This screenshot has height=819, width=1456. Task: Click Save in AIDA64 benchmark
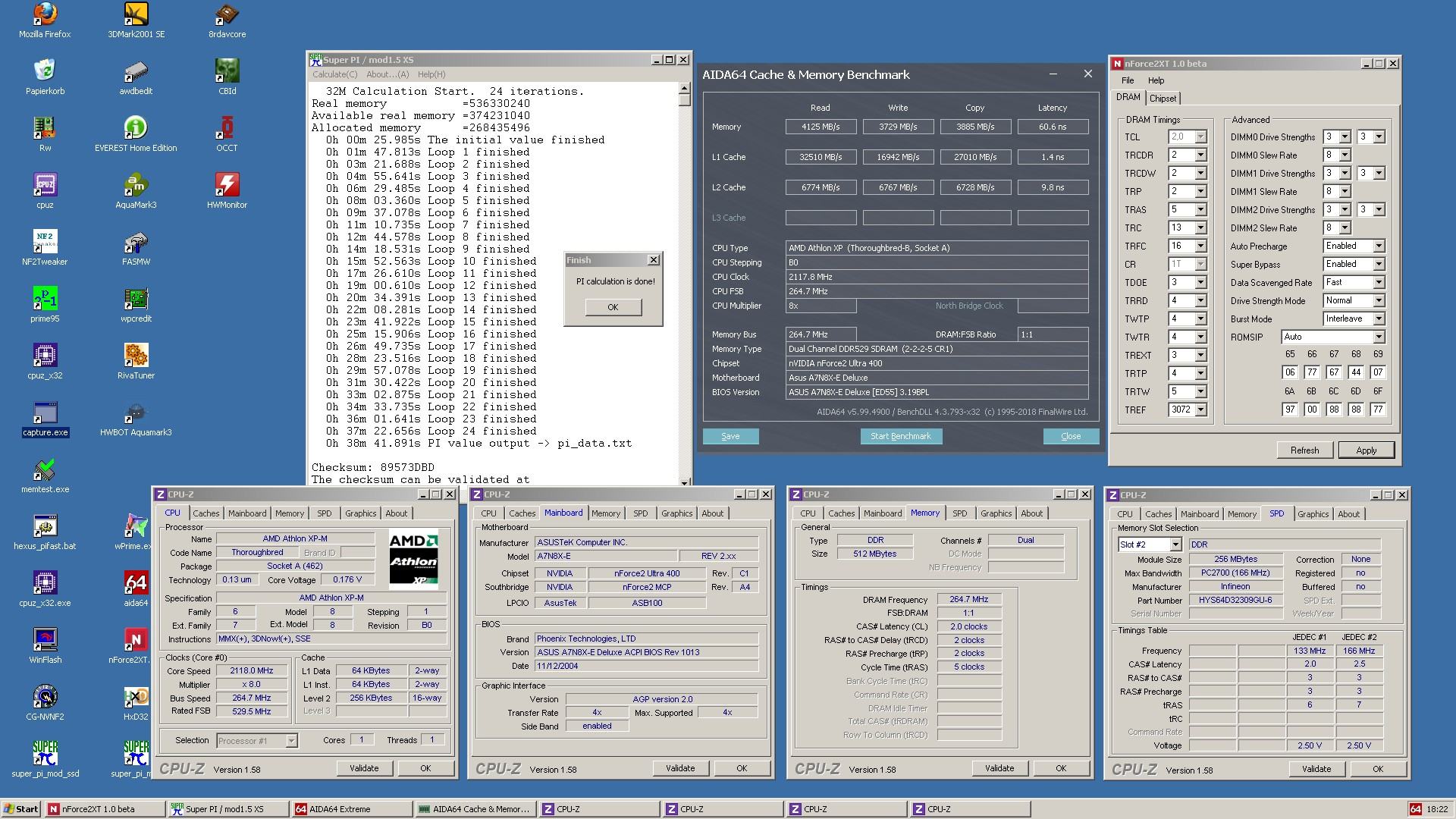pos(730,436)
